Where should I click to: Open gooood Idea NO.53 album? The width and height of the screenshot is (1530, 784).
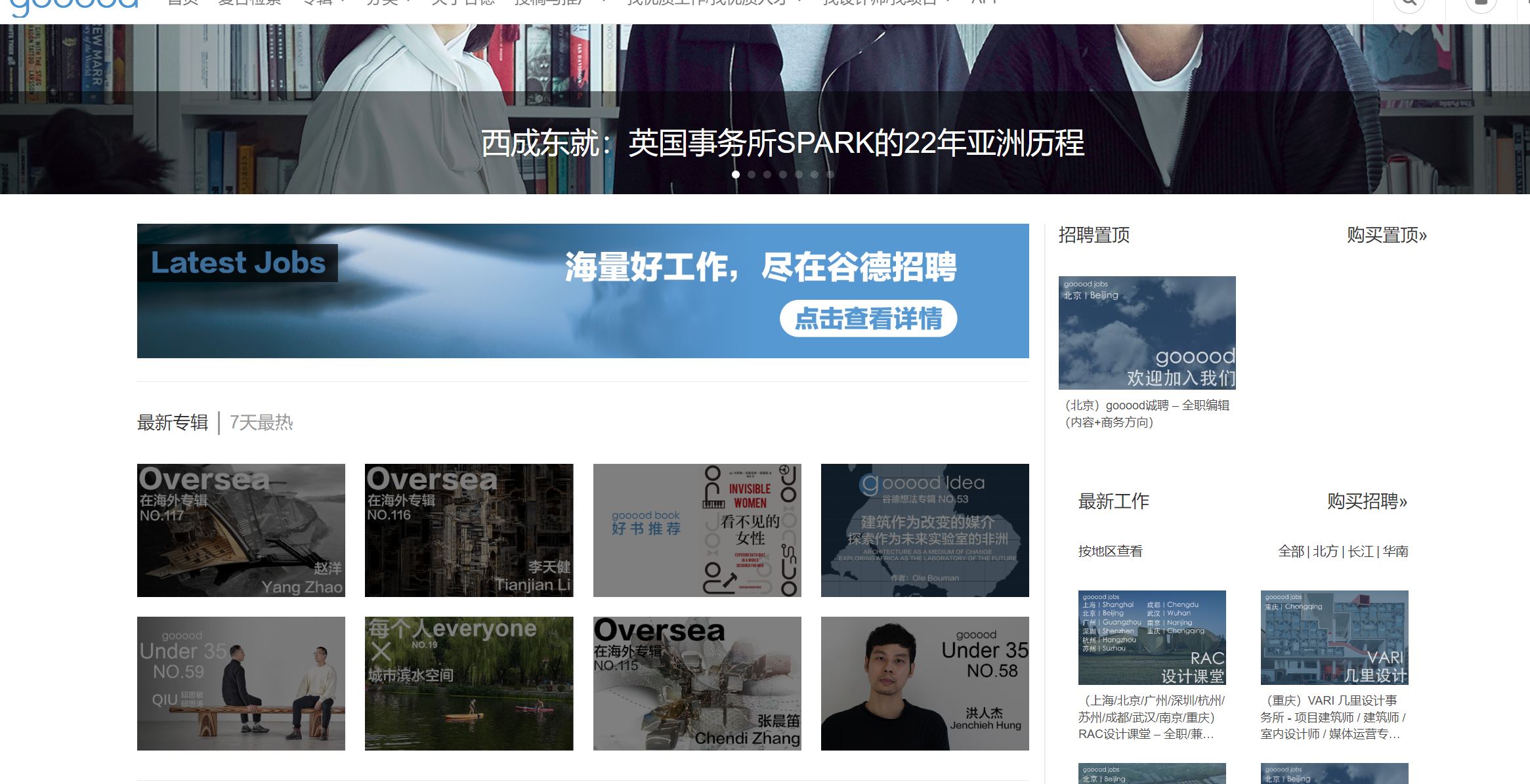click(925, 530)
